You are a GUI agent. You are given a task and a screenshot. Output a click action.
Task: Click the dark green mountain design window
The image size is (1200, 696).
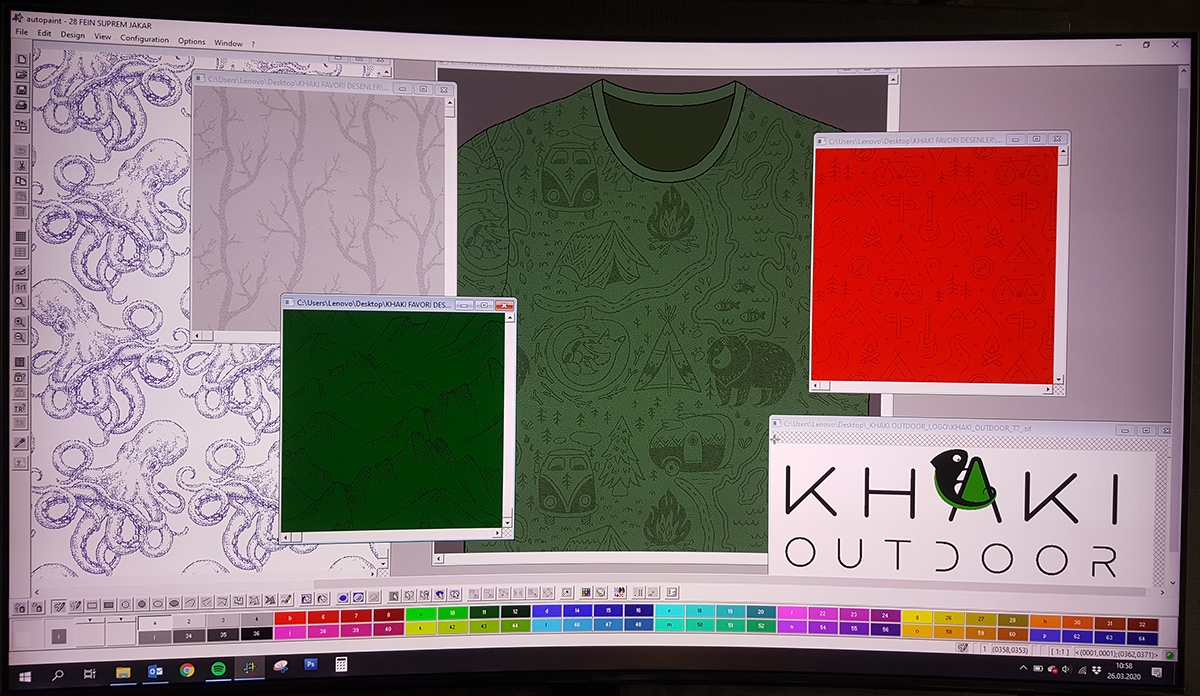398,419
